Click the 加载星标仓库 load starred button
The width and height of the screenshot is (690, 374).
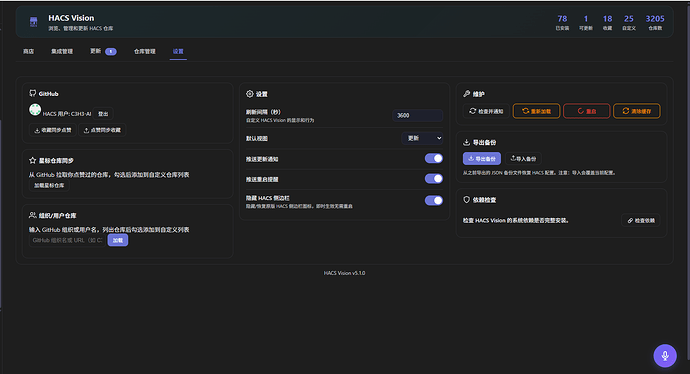tap(49, 186)
